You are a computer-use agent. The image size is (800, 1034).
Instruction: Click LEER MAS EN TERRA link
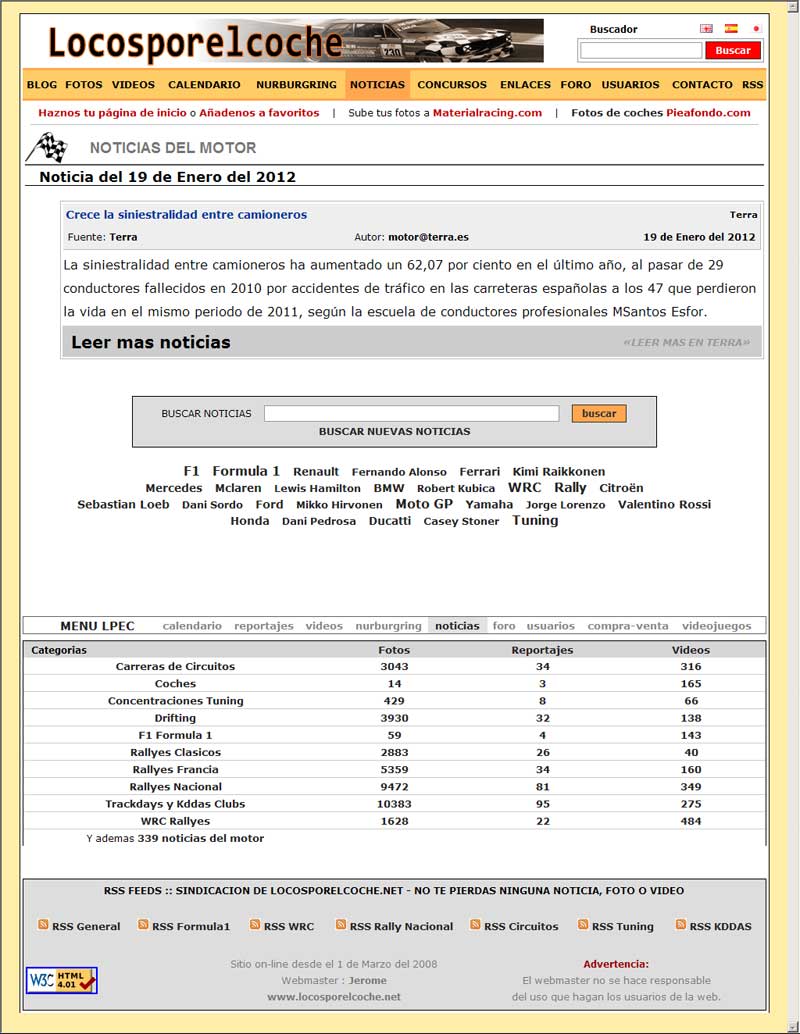pyautogui.click(x=687, y=342)
